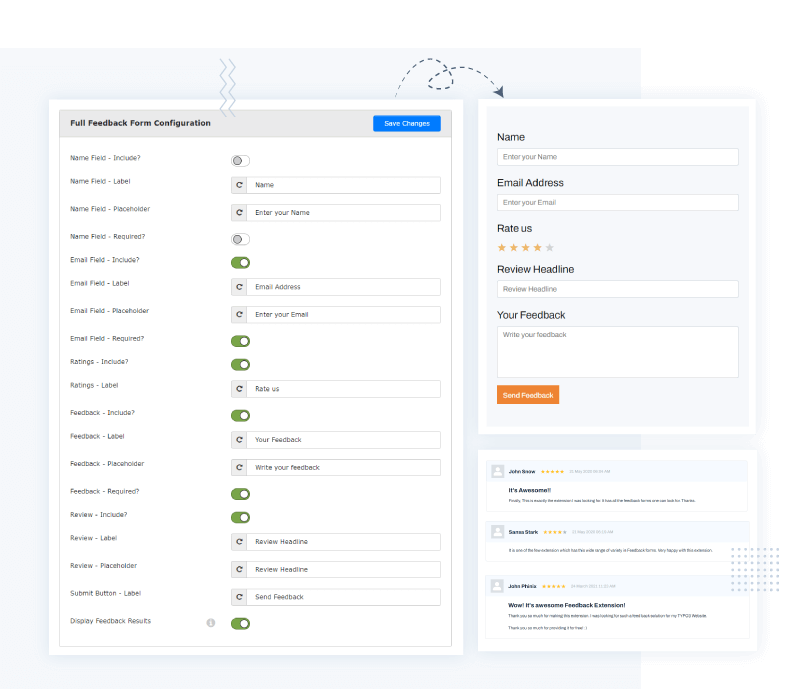The height and width of the screenshot is (689, 785).
Task: Click reset icon beside Ratings Label input
Action: point(239,389)
